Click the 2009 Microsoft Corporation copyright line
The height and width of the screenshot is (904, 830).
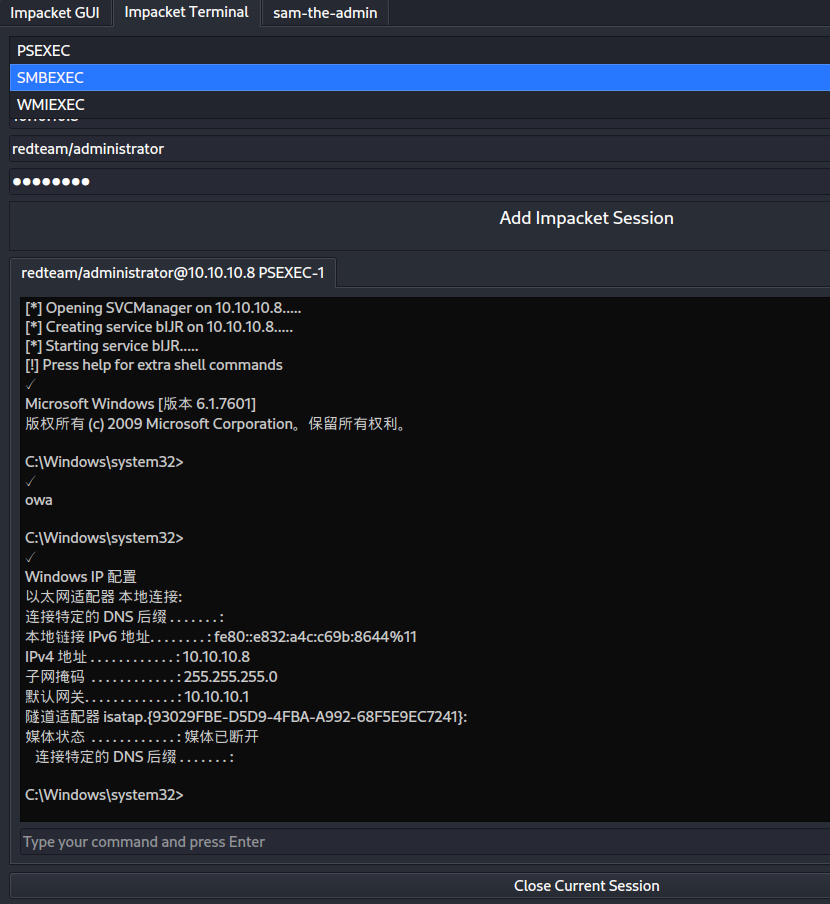tap(216, 424)
